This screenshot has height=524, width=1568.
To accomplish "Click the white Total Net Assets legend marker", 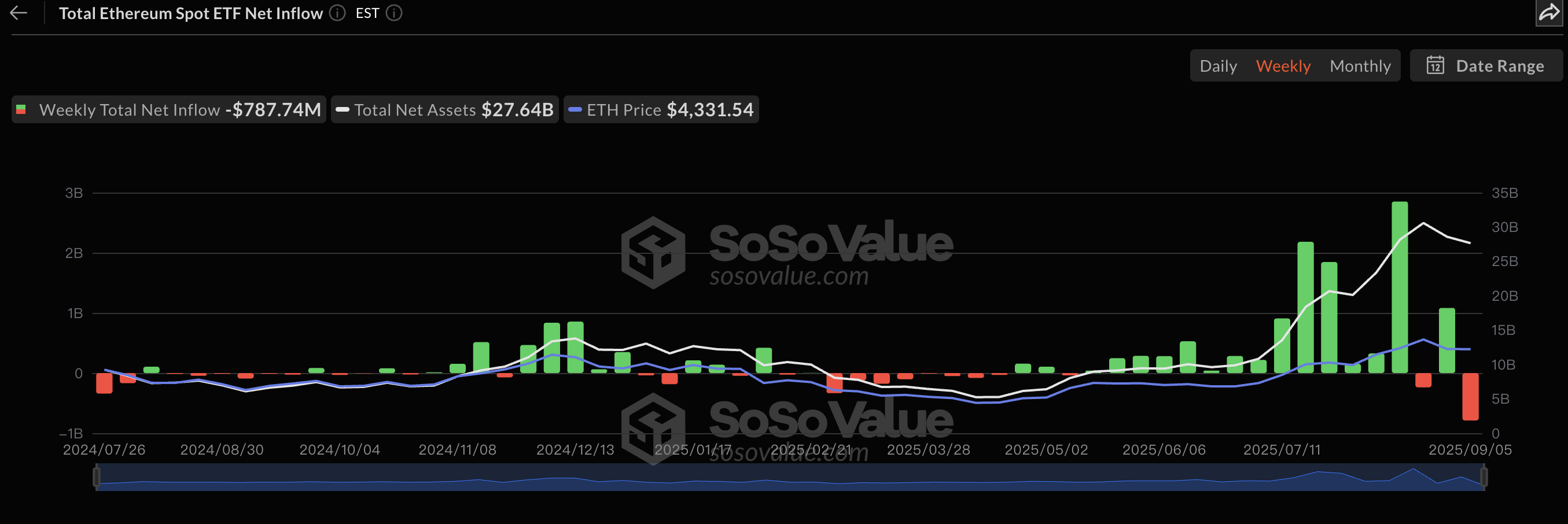I will [342, 110].
